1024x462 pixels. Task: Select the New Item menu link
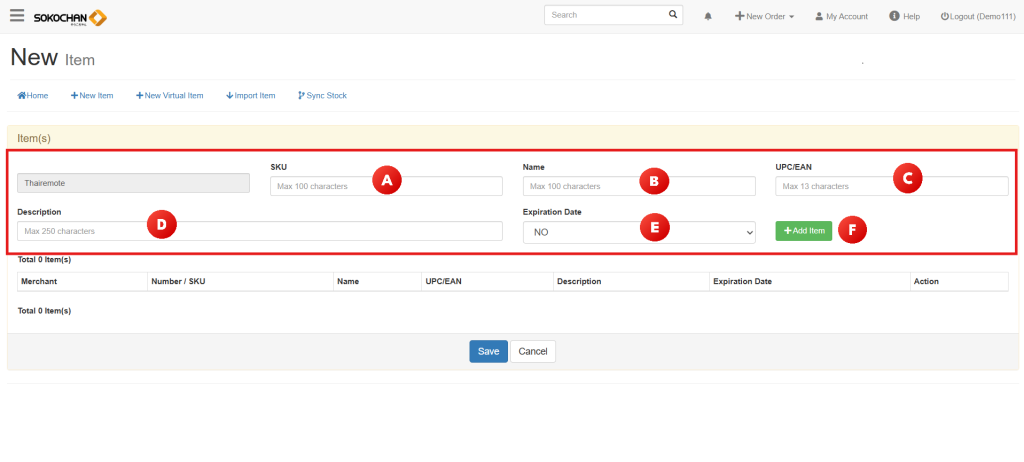92,96
